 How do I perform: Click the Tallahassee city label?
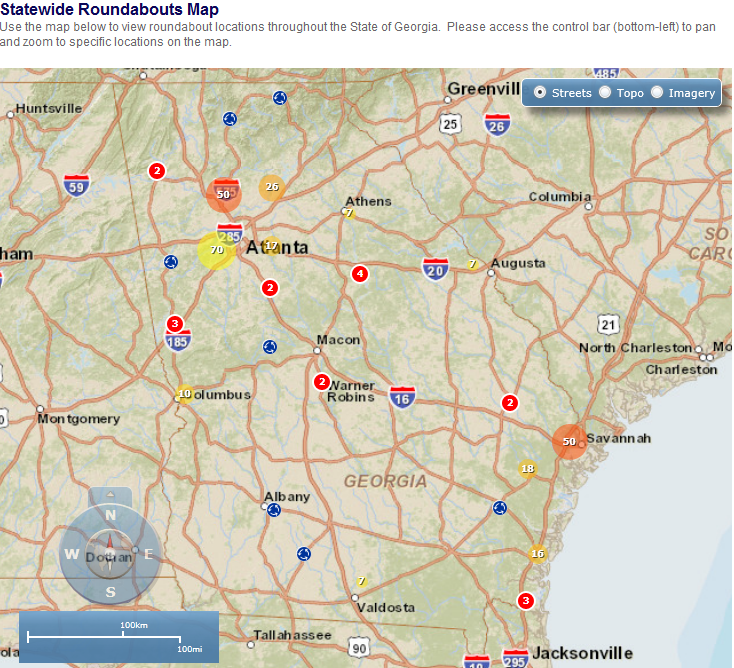pos(292,635)
